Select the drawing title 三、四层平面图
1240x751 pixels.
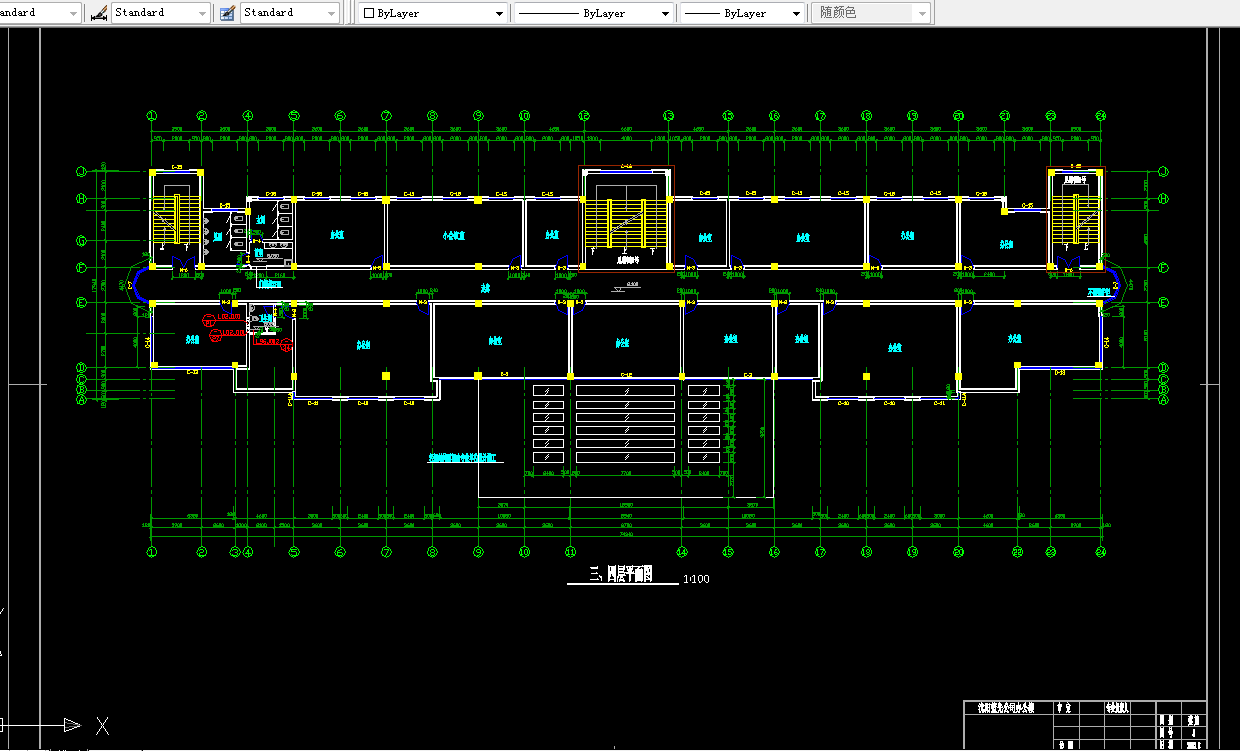tap(620, 574)
